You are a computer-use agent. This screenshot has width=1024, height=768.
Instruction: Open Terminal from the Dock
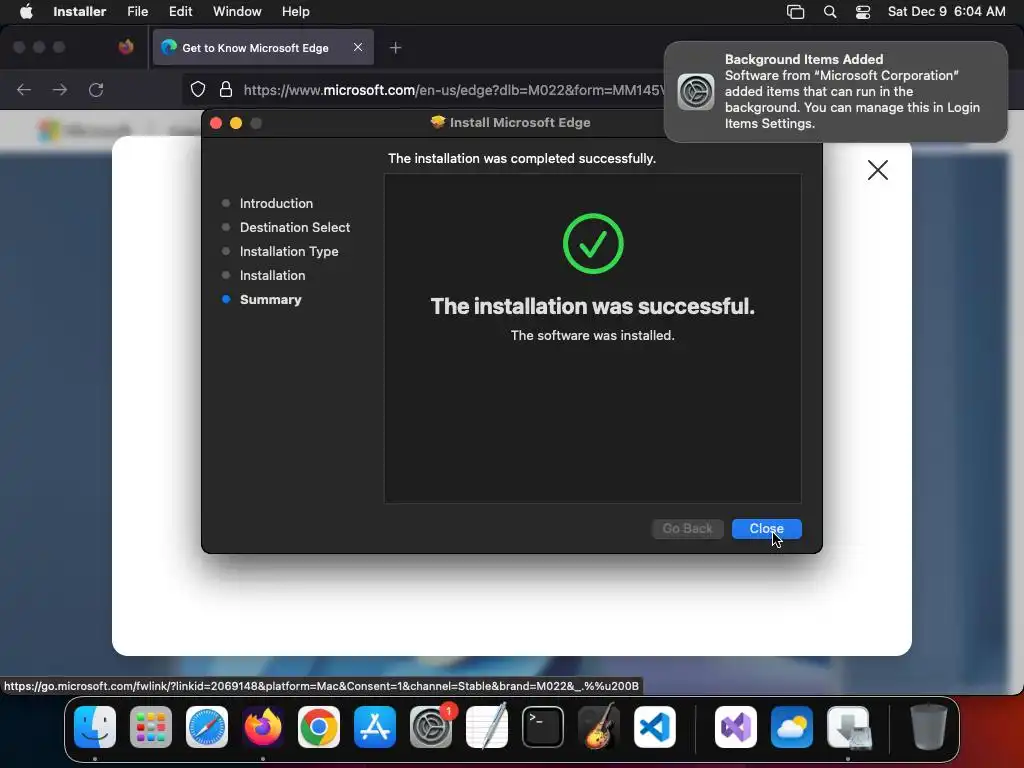pos(543,727)
